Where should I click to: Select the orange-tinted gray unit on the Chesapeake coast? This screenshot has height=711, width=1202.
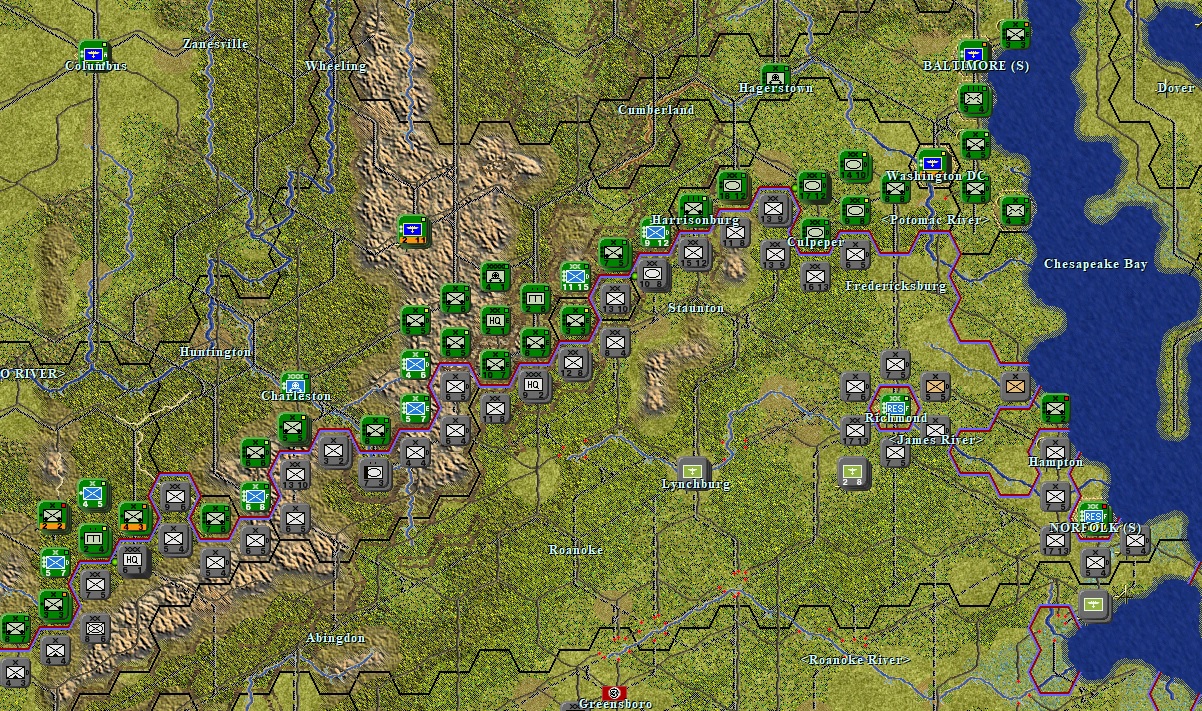point(1015,385)
